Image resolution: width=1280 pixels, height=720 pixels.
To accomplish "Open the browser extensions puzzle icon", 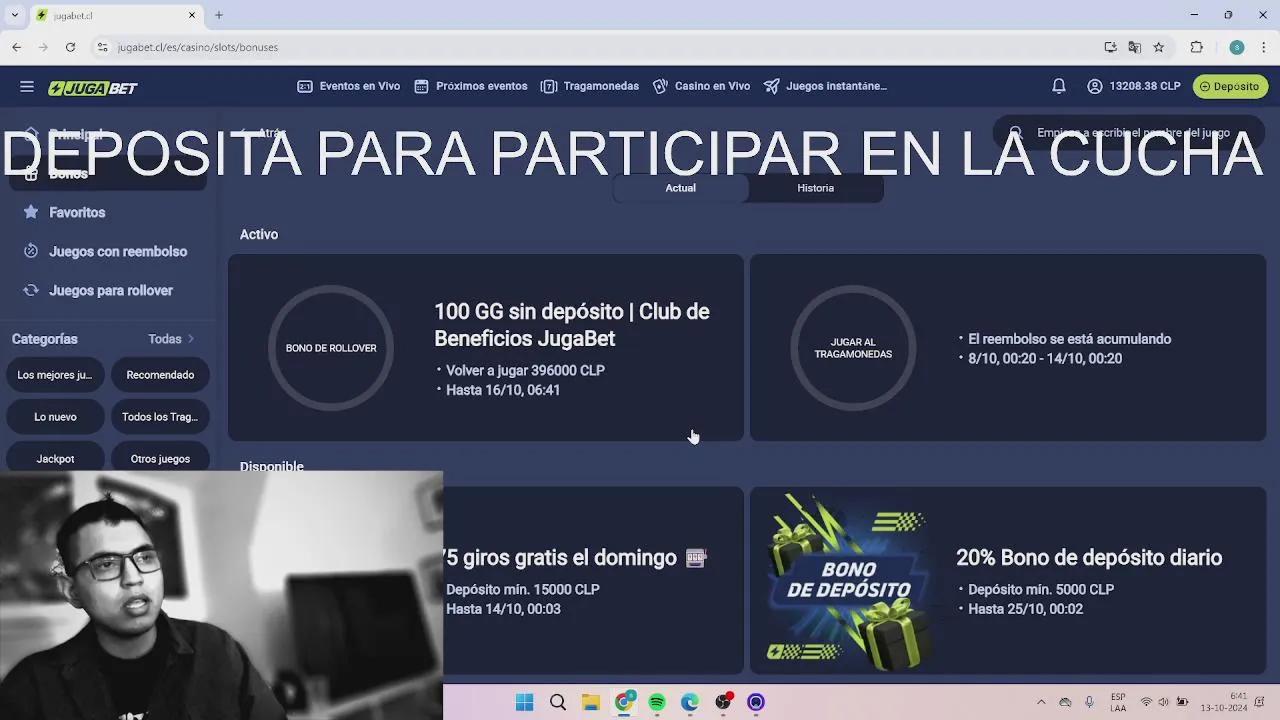I will tap(1196, 47).
